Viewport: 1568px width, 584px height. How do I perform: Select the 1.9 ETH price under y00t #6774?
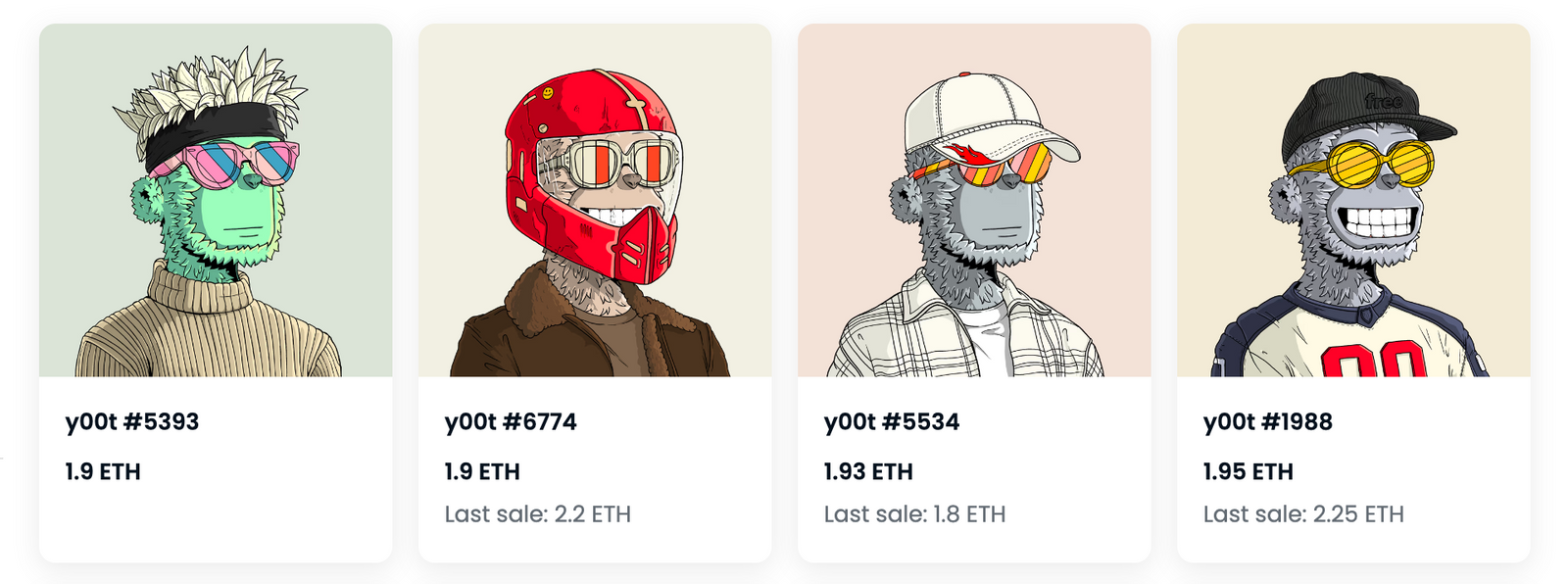[482, 471]
